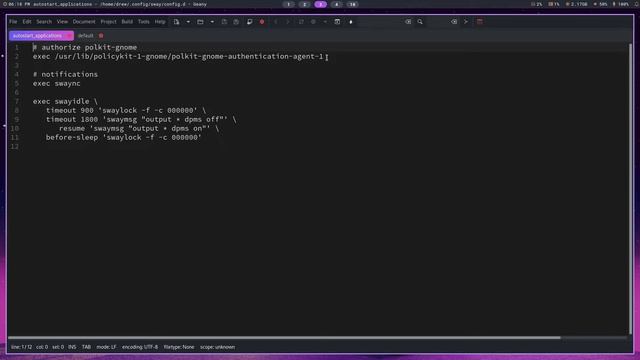Compile the current file
This screenshot has width=640, height=360.
(x=301, y=22)
